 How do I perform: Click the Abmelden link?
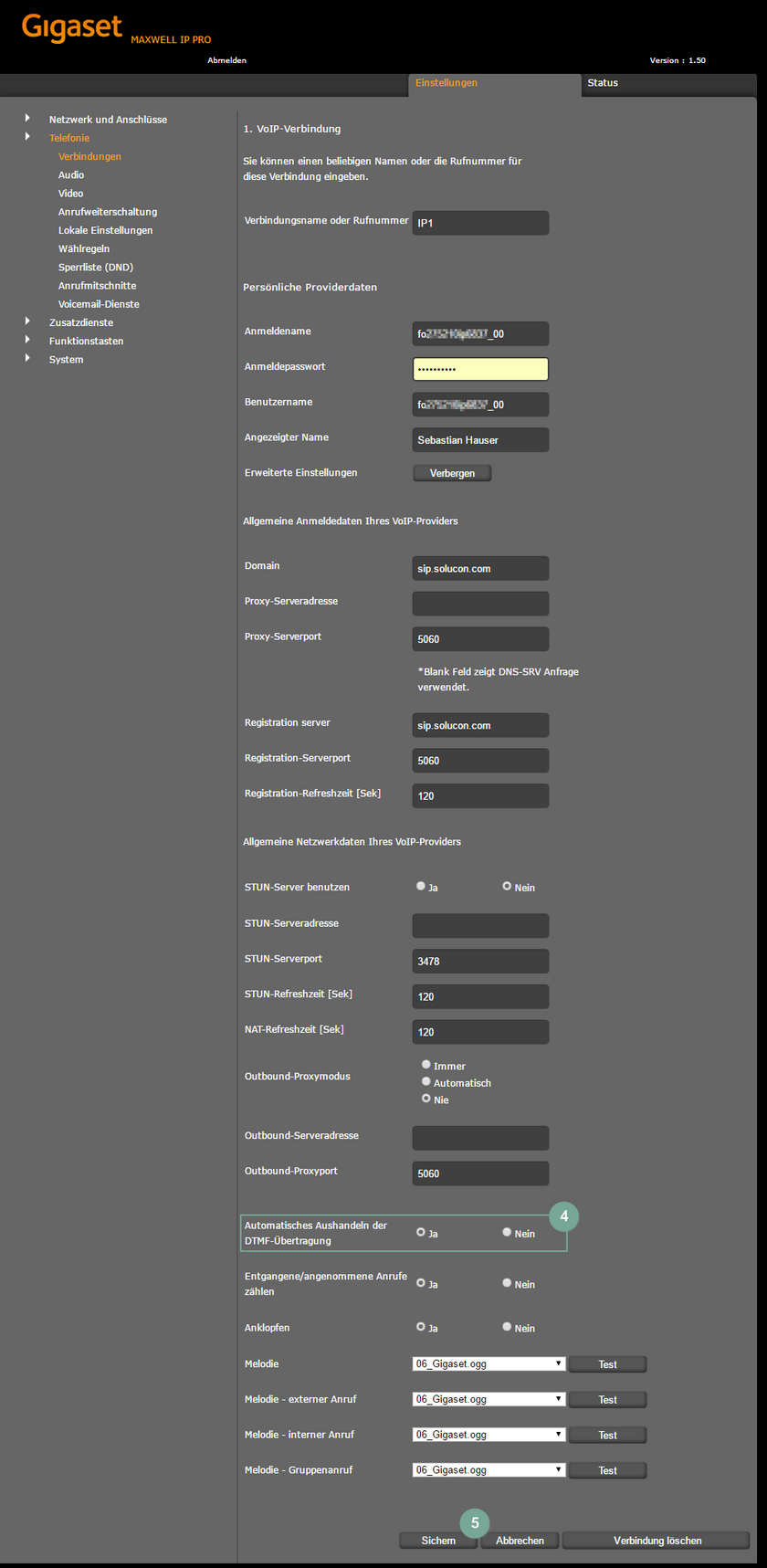226,60
